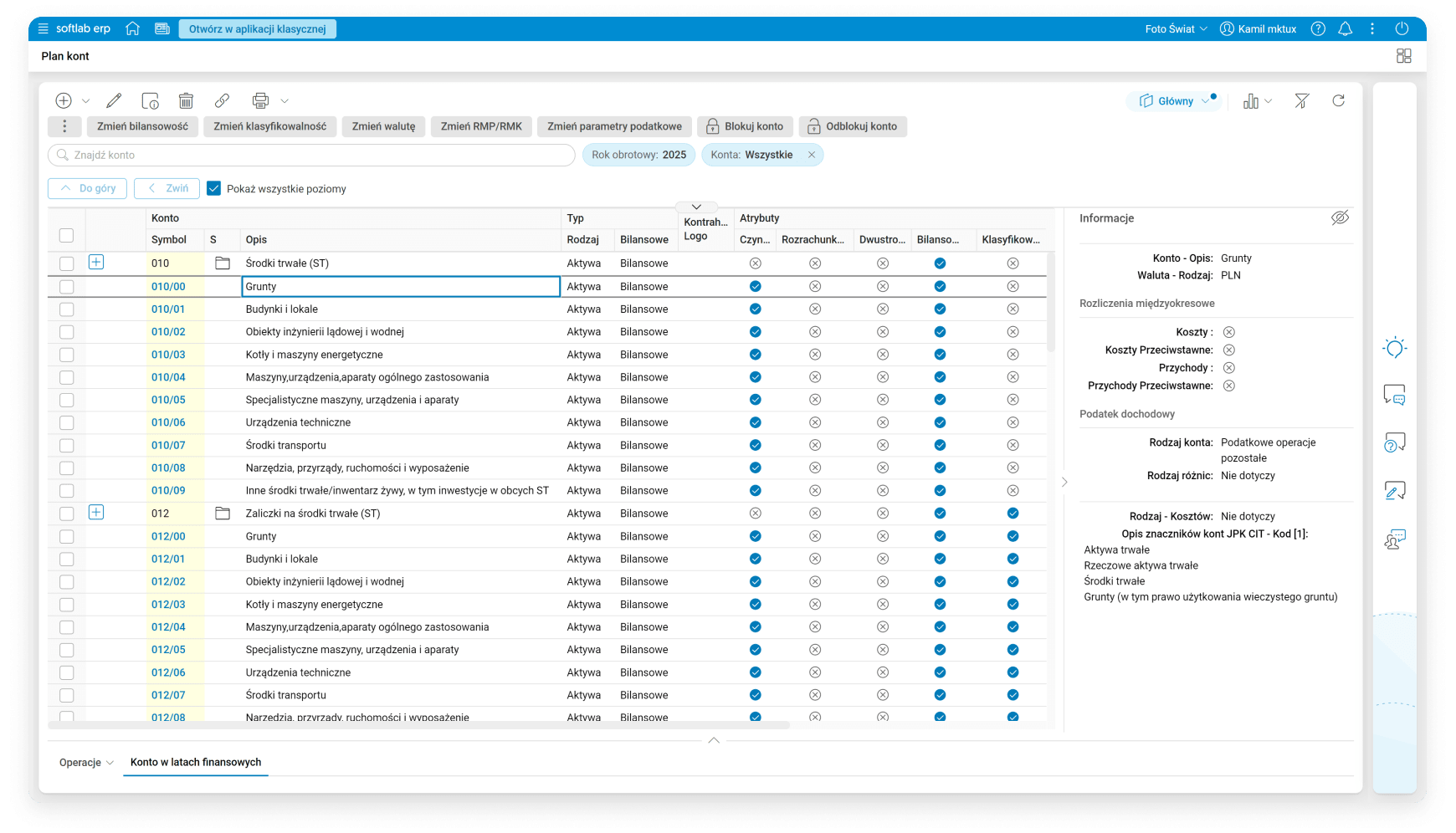Viewport: 1456px width, 833px height.
Task: Click the clear filter funnel icon
Action: point(1301,101)
